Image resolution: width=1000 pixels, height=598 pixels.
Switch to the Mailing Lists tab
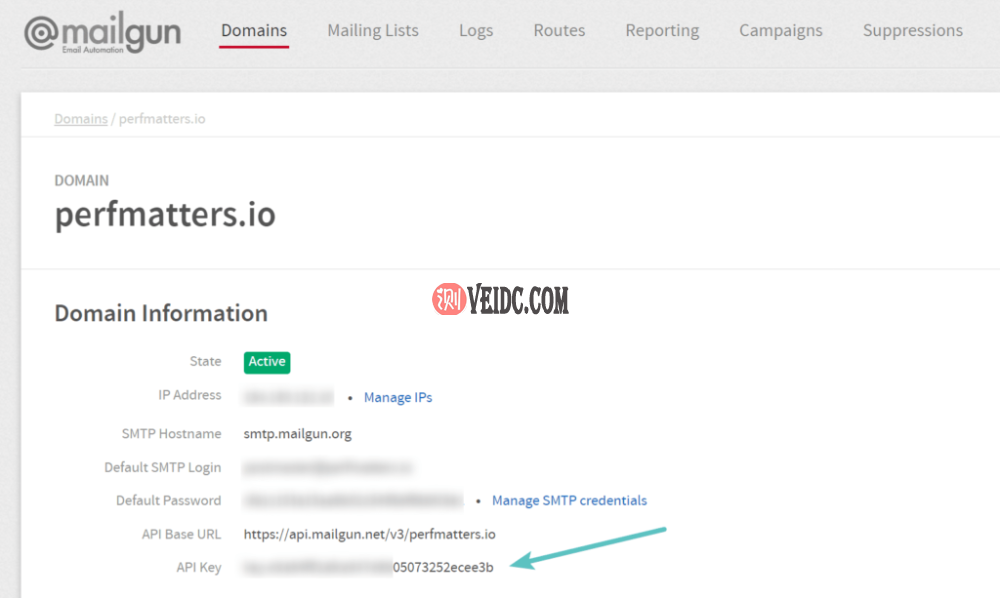pyautogui.click(x=373, y=31)
